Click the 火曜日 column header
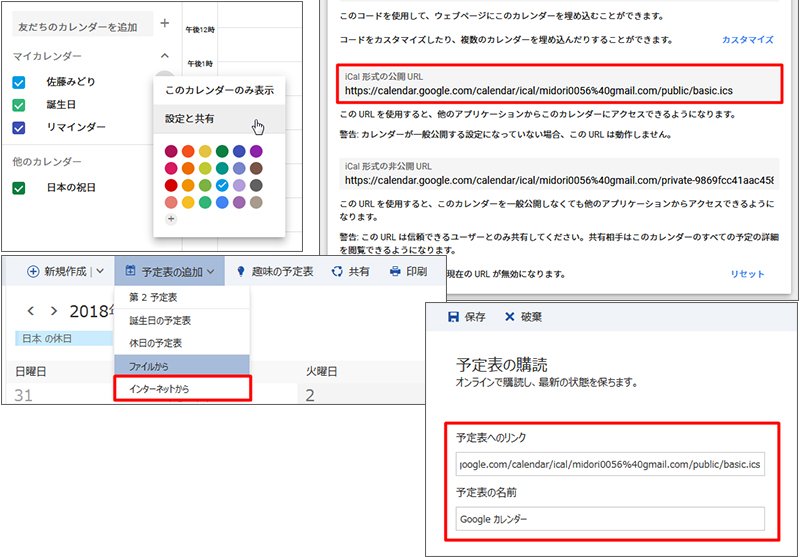Viewport: 800px width, 557px height. pyautogui.click(x=321, y=371)
